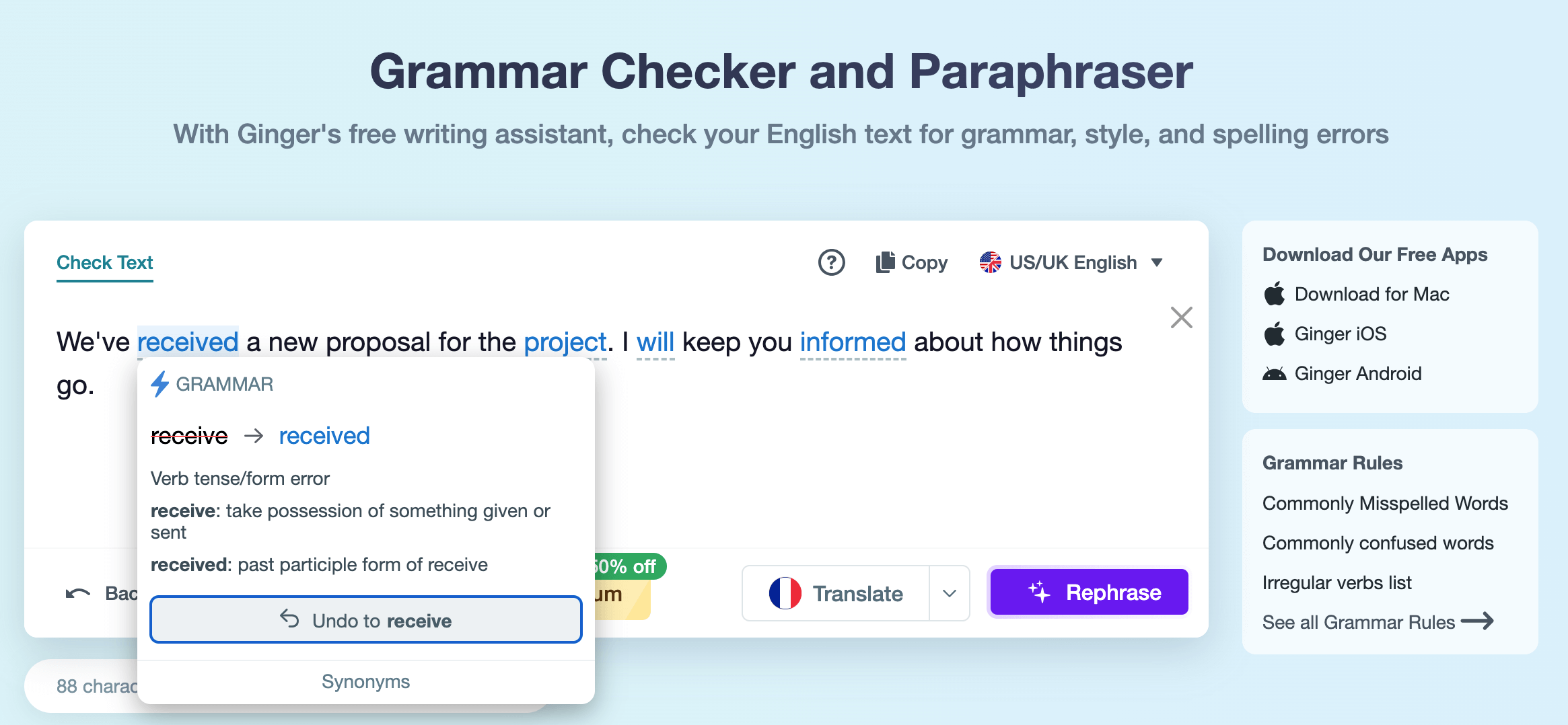Click the help question mark icon
Image resolution: width=1568 pixels, height=725 pixels.
[x=831, y=262]
